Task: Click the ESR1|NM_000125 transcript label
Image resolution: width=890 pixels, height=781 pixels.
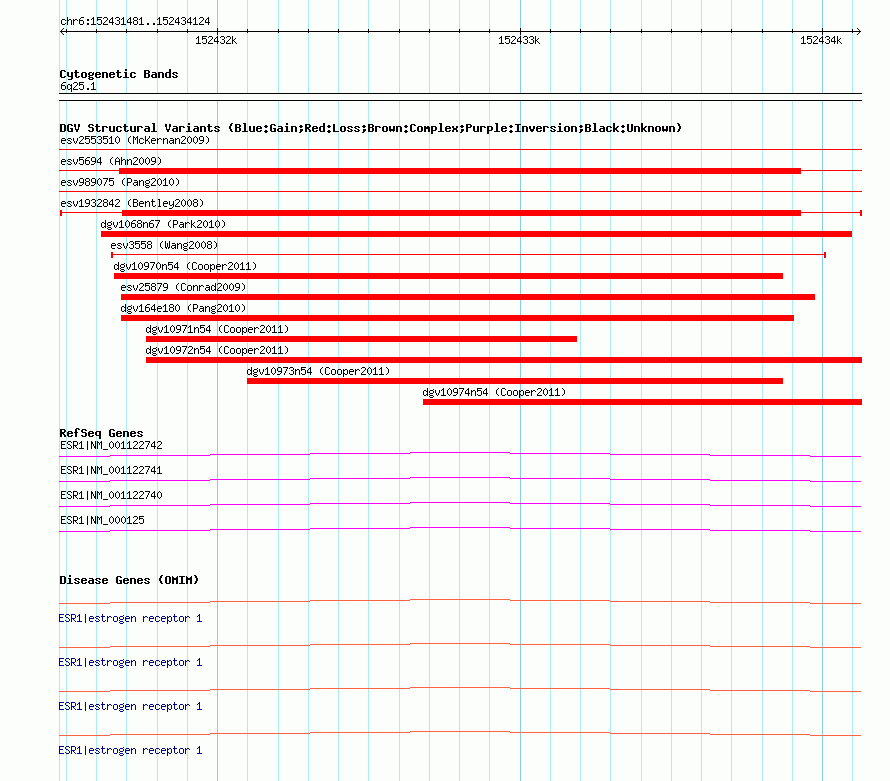Action: (x=102, y=520)
